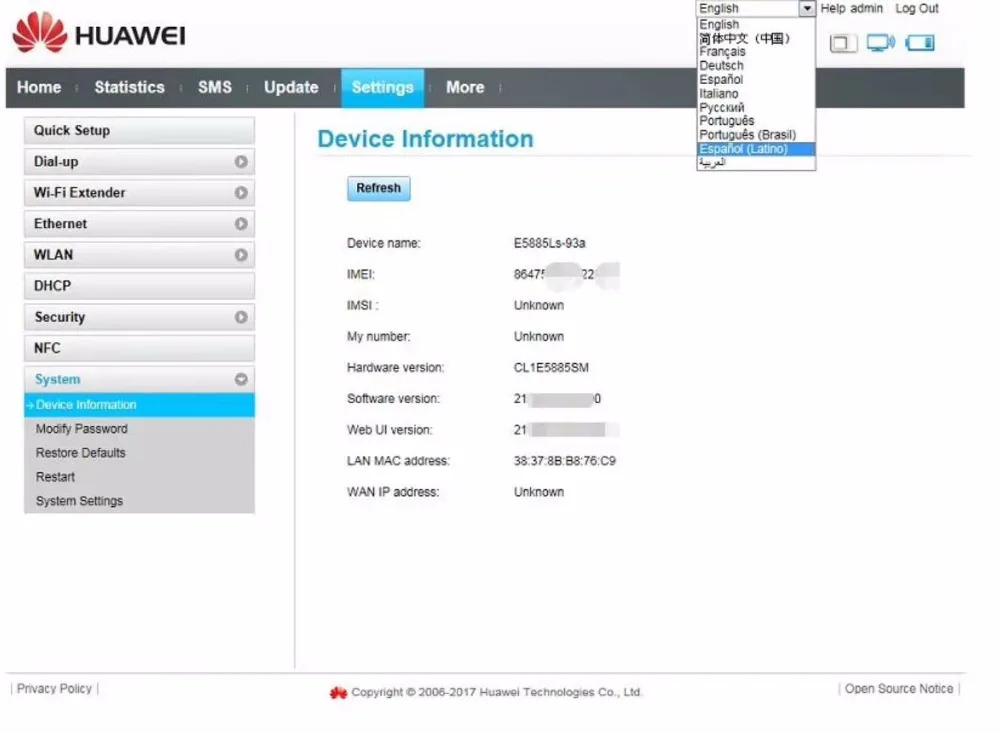Open the NFC settings

[x=139, y=348]
